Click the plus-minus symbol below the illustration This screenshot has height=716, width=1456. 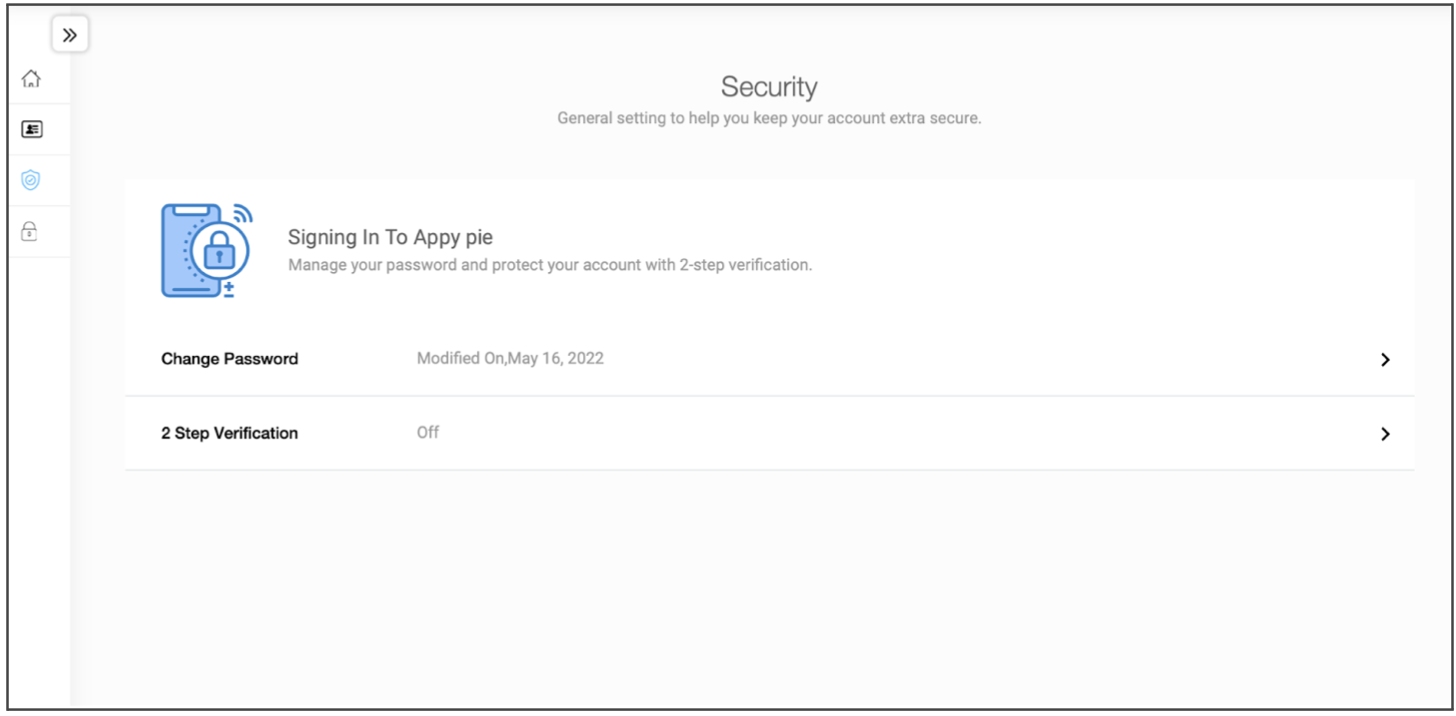point(229,290)
